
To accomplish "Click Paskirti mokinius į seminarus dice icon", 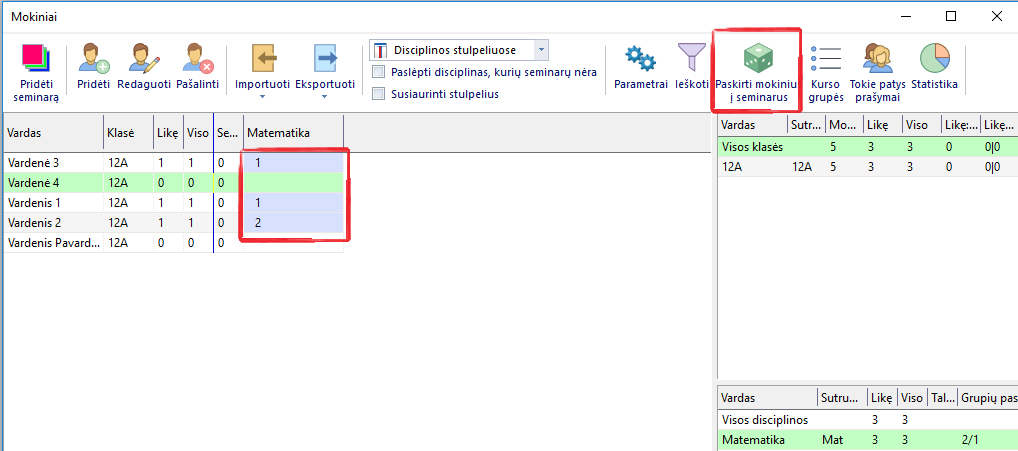I will pyautogui.click(x=757, y=60).
